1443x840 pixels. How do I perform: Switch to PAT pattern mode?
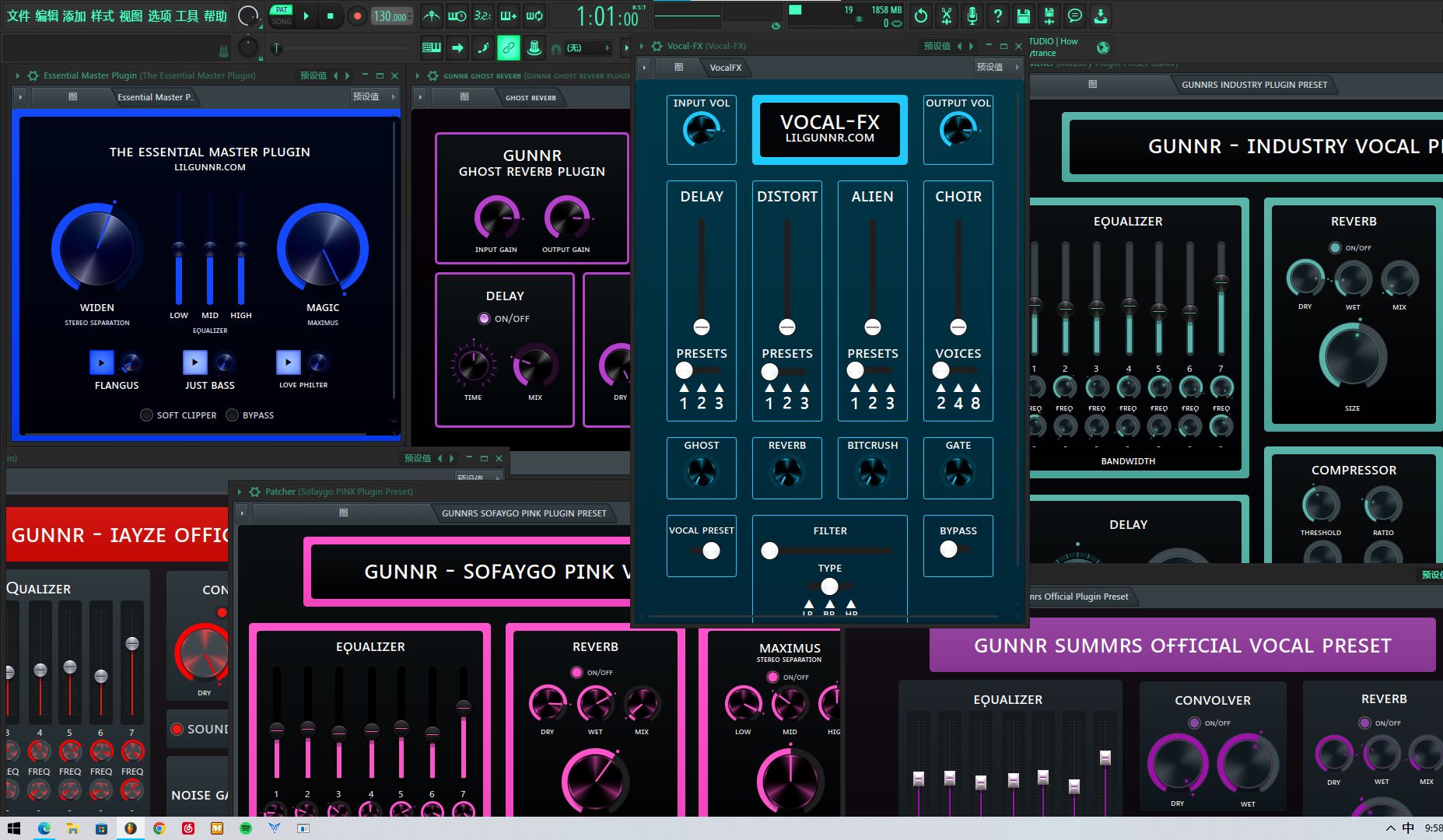[282, 10]
